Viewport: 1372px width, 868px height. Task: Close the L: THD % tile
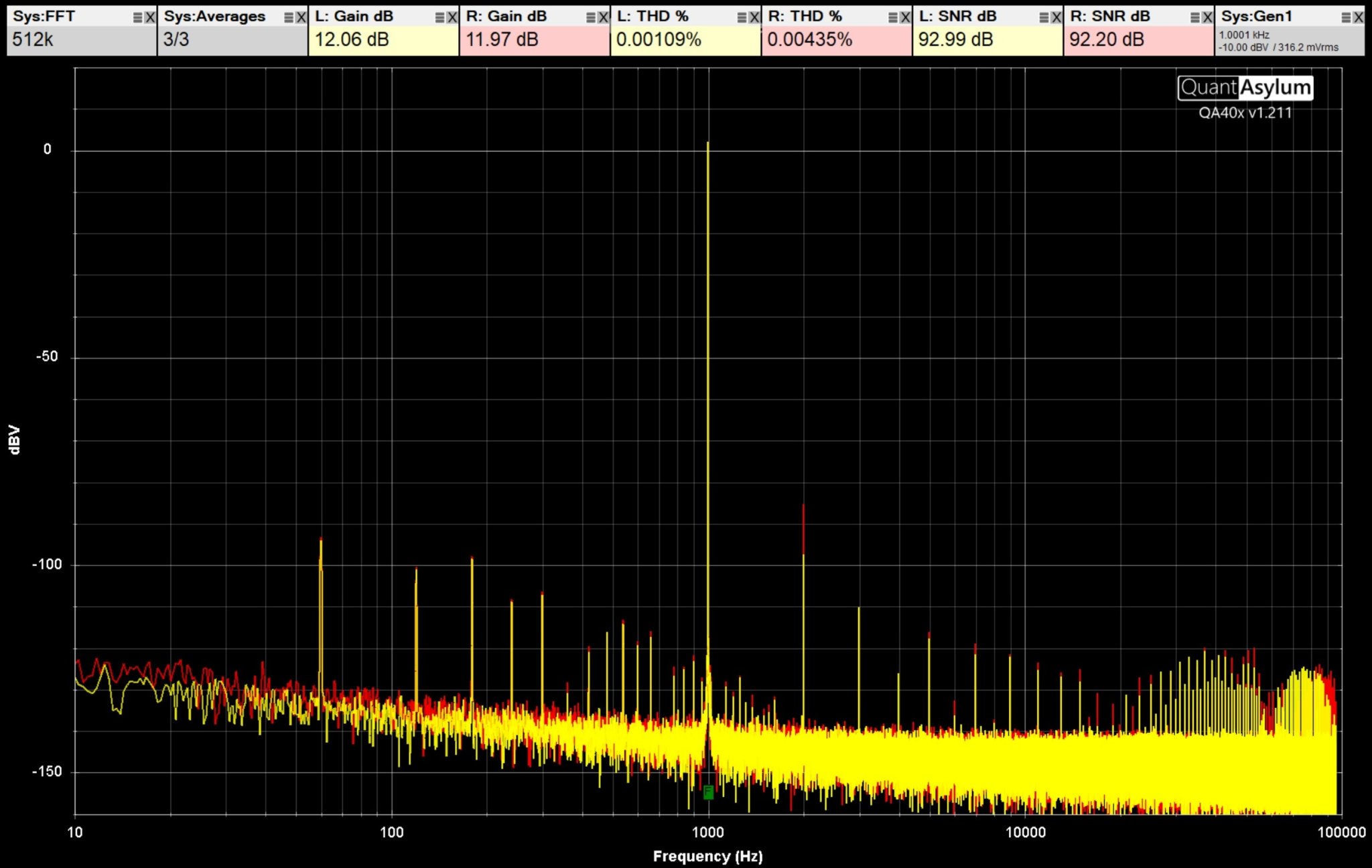754,17
